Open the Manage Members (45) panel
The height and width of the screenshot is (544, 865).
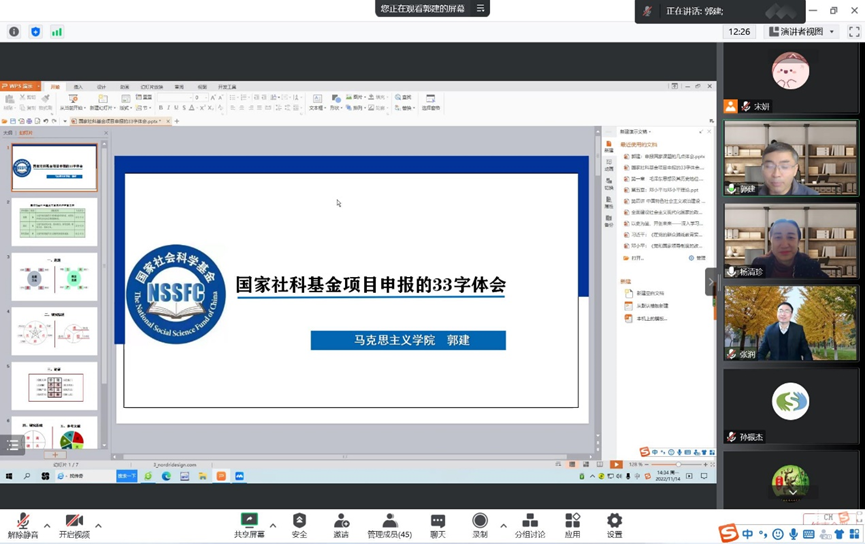389,524
